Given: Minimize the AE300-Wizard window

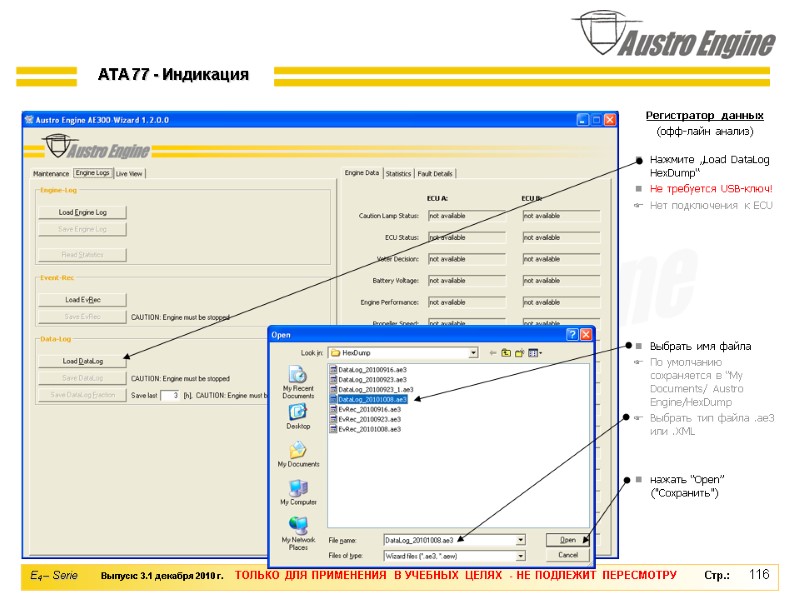Looking at the screenshot, I should (582, 120).
